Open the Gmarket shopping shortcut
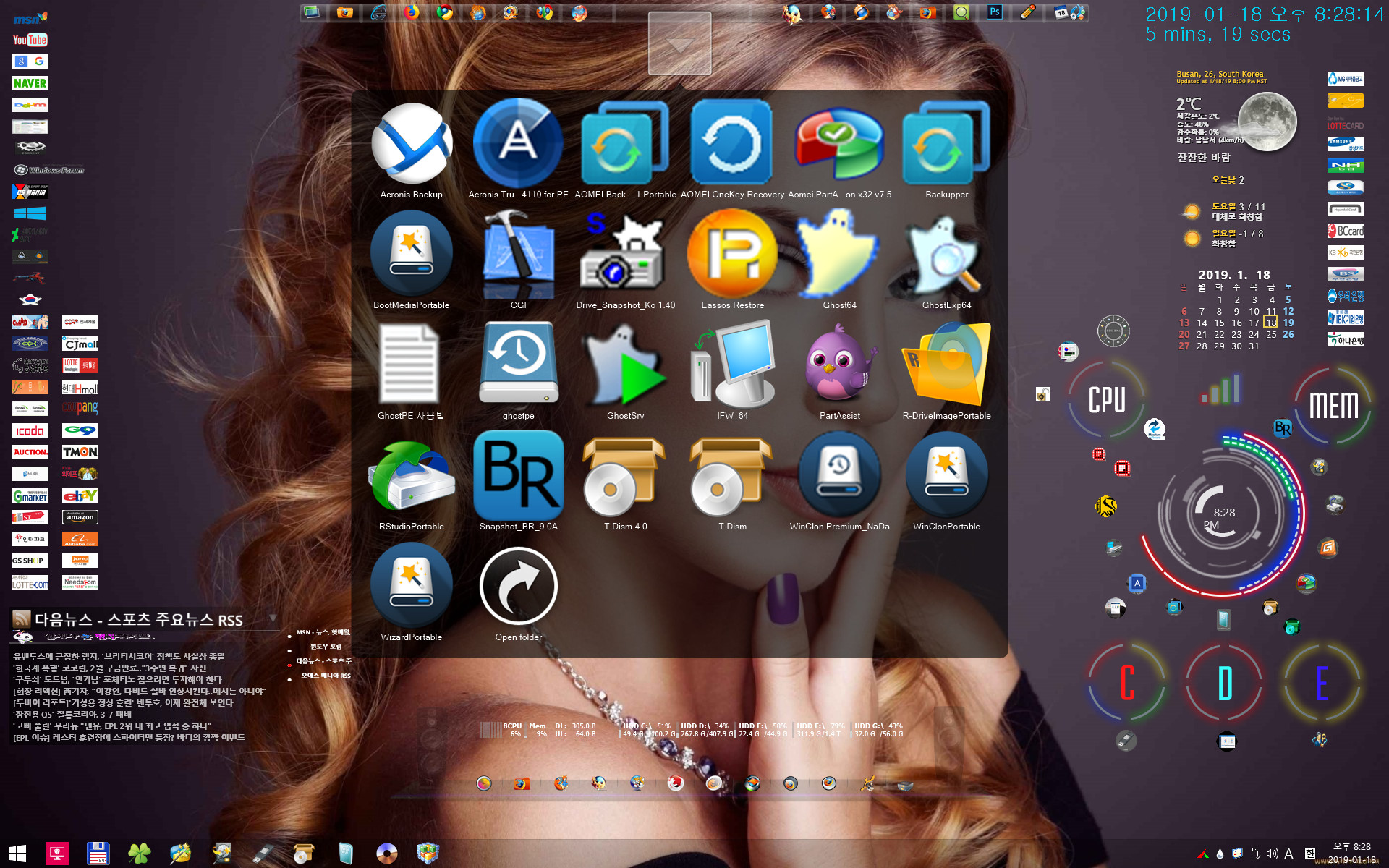 30,495
